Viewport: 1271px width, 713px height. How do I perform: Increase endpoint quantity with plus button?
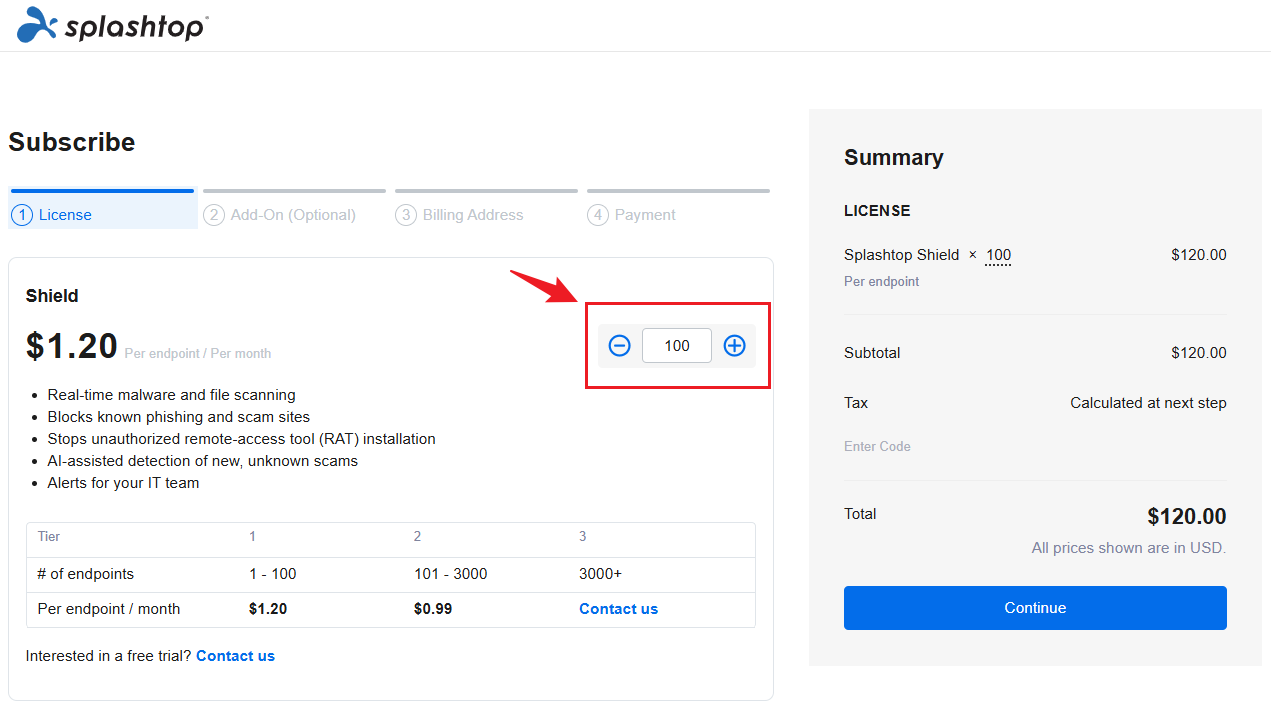[x=735, y=346]
